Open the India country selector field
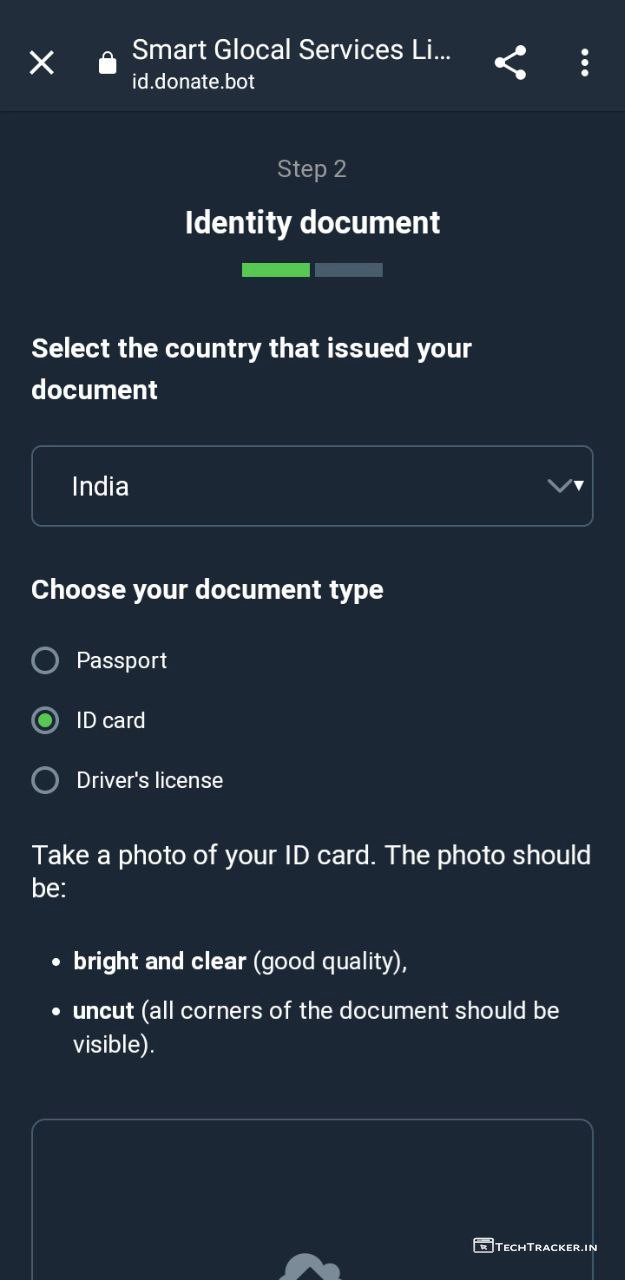The width and height of the screenshot is (625, 1280). coord(300,486)
